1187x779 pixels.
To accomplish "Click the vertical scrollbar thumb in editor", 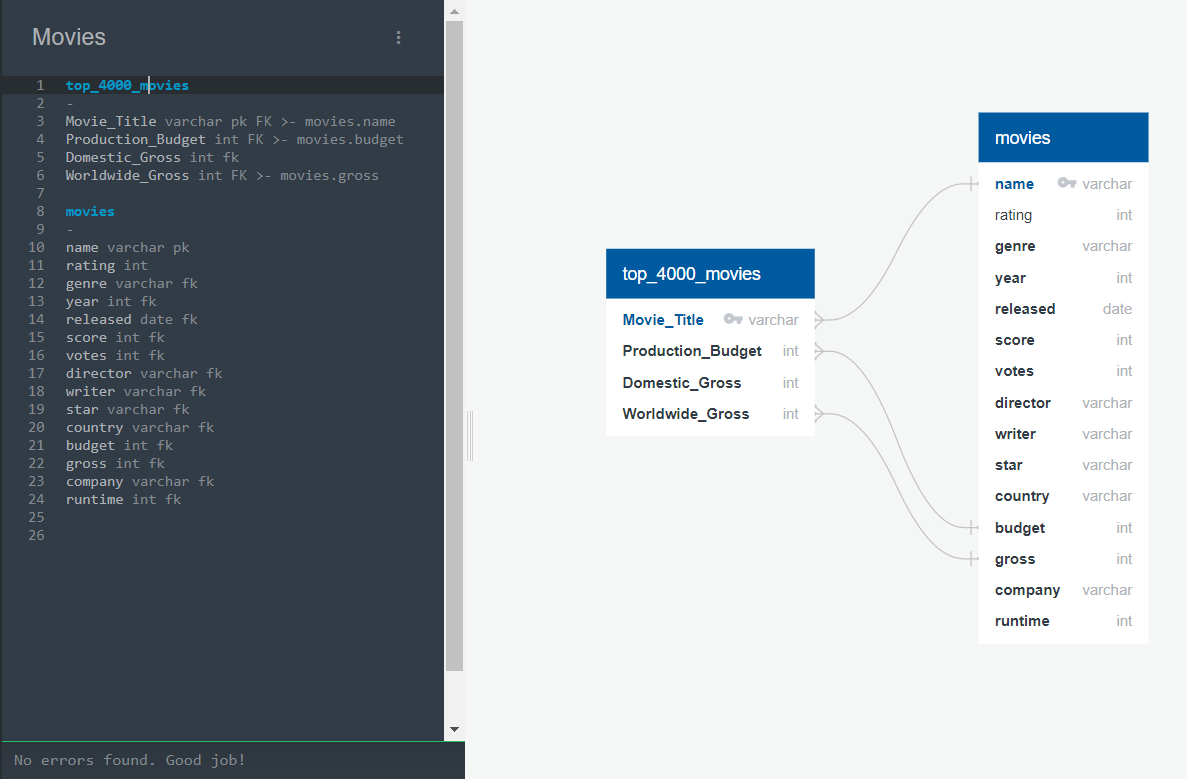I will [454, 346].
